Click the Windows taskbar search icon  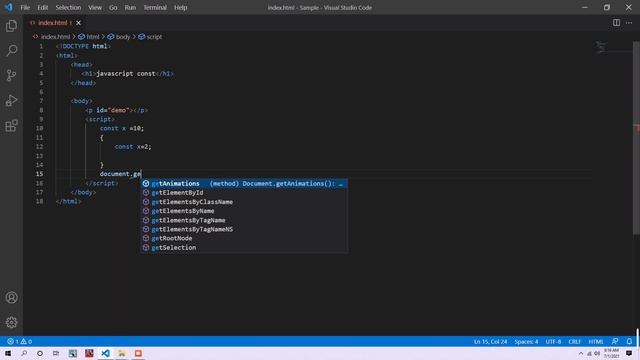pos(24,353)
